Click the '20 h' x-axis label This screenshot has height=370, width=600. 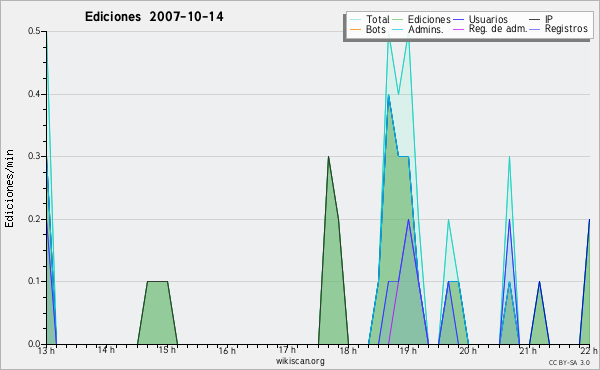coord(468,350)
